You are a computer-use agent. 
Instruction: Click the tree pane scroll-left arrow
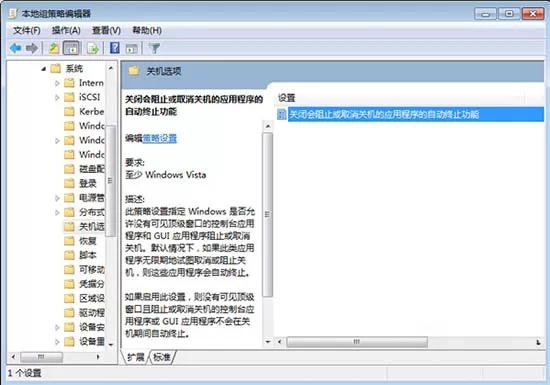click(13, 357)
